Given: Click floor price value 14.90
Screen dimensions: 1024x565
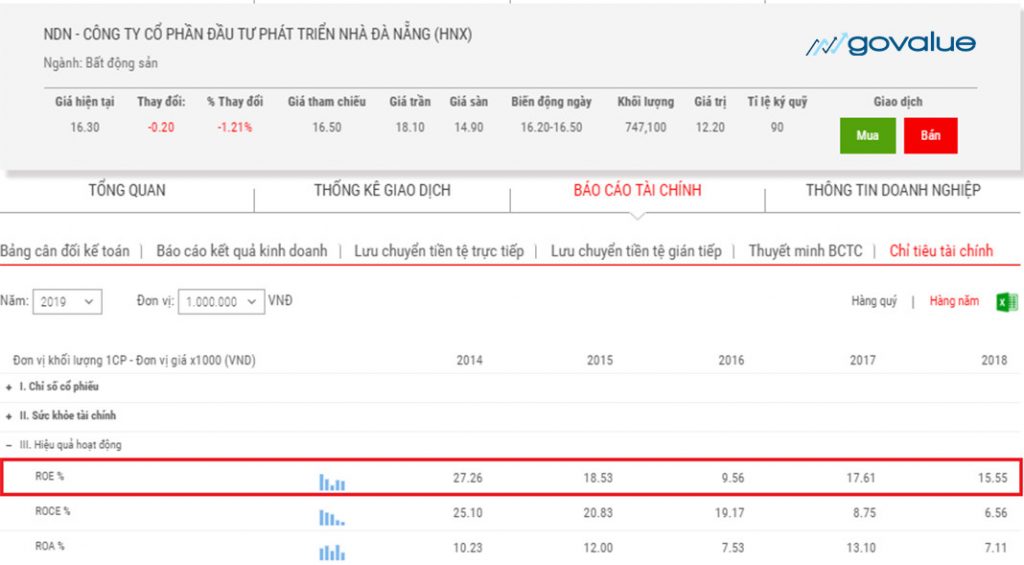Looking at the screenshot, I should pos(469,127).
